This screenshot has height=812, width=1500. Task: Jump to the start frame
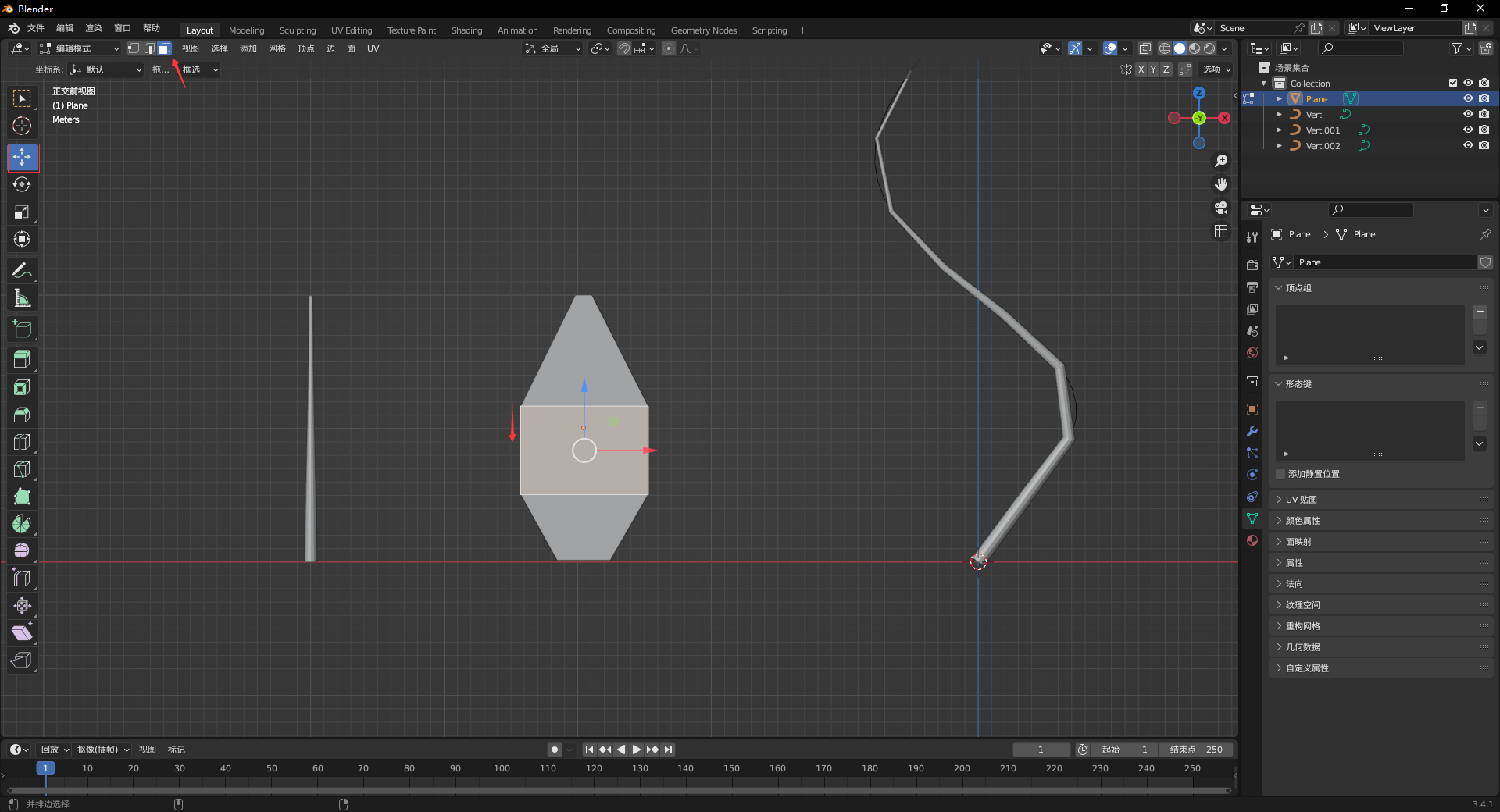(x=589, y=750)
